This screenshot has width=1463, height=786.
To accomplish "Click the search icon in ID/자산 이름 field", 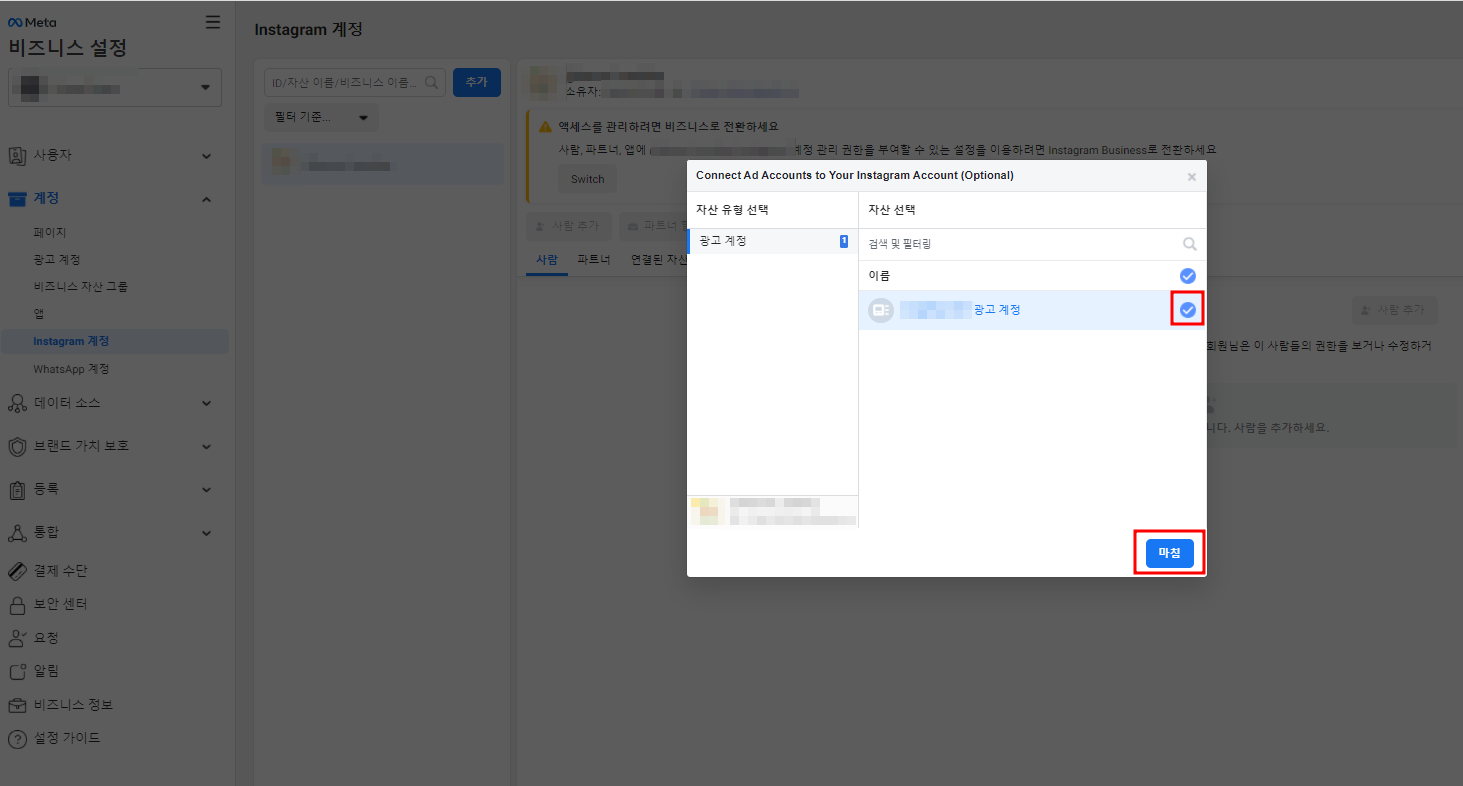I will [433, 82].
